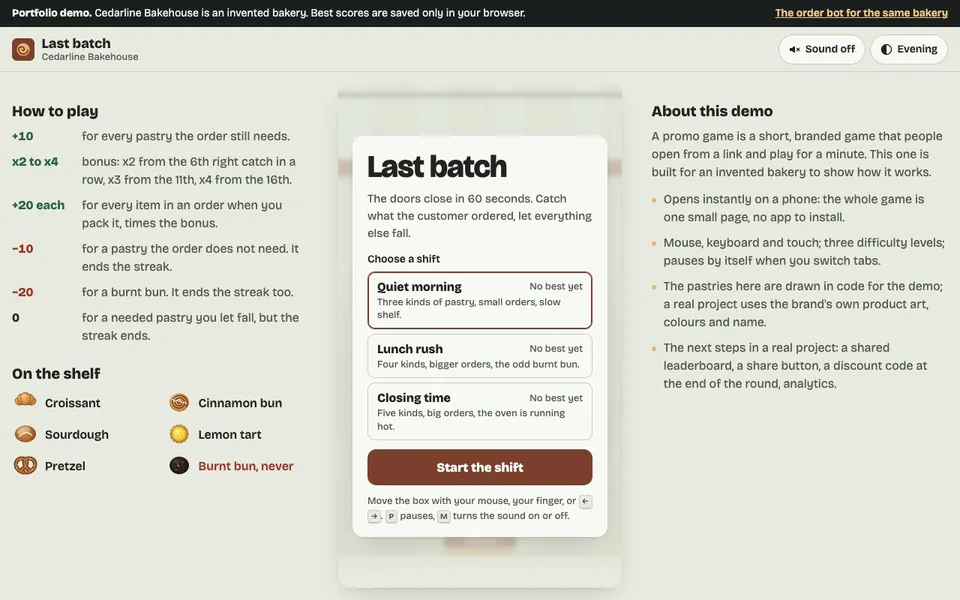This screenshot has height=600, width=960.
Task: Switch theme with the Evening toggle
Action: [909, 49]
